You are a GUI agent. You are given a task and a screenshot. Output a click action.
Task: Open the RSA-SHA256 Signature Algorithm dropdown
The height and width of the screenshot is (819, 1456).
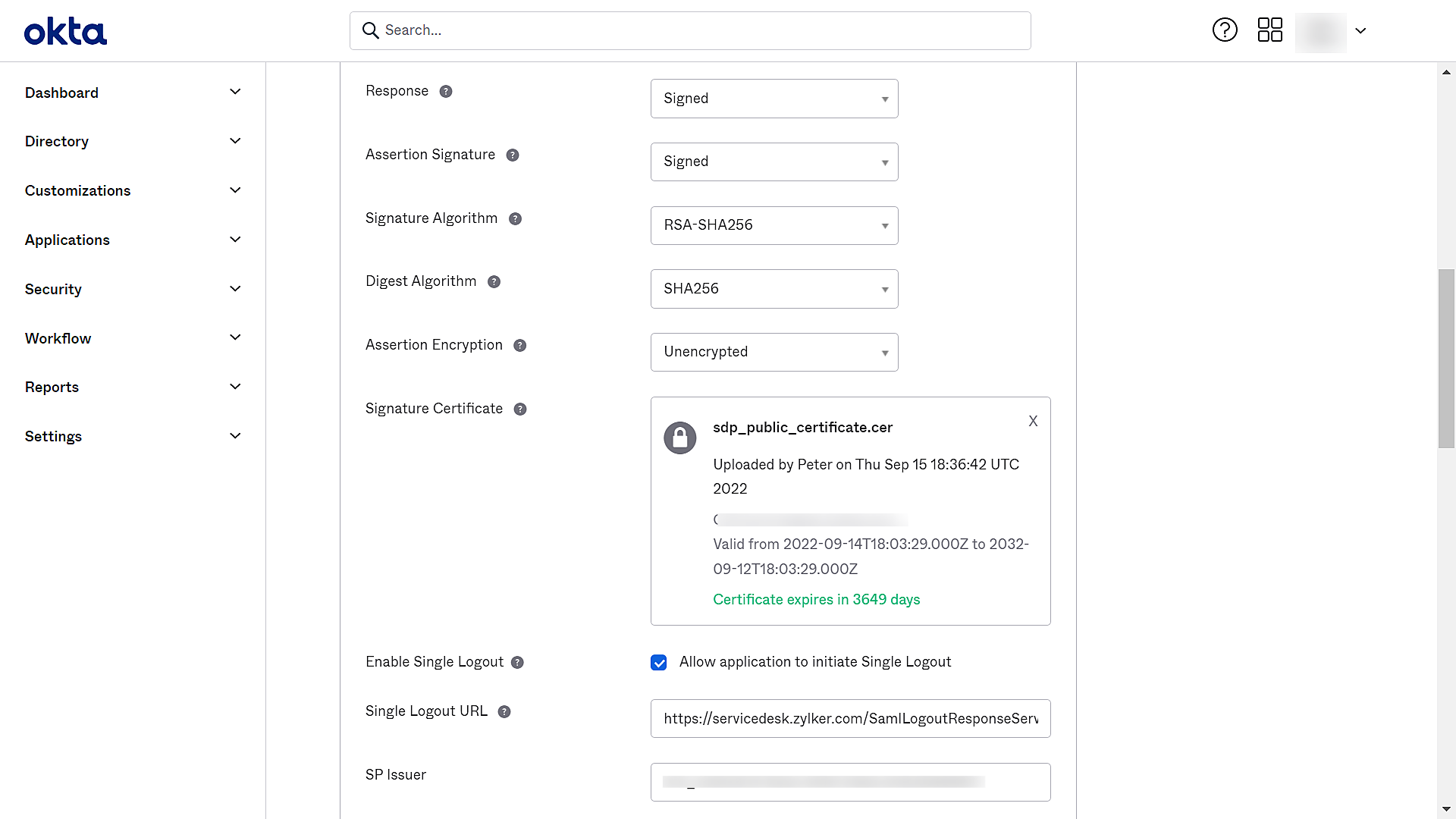(x=774, y=225)
